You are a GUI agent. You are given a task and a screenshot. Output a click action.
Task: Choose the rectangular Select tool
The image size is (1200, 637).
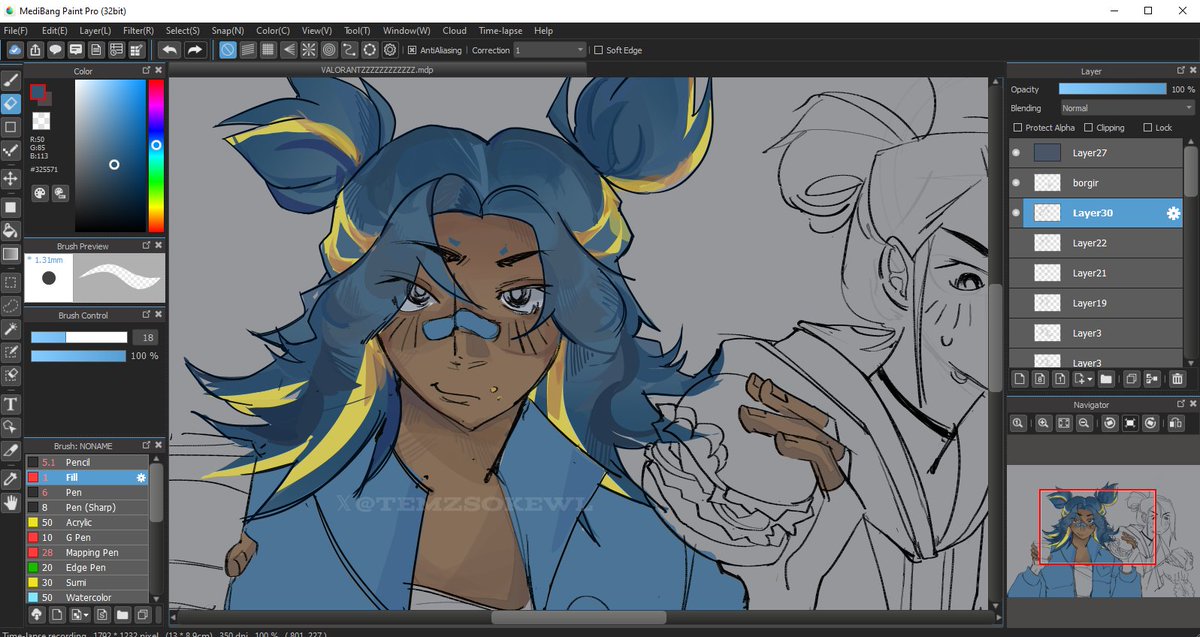[x=11, y=282]
